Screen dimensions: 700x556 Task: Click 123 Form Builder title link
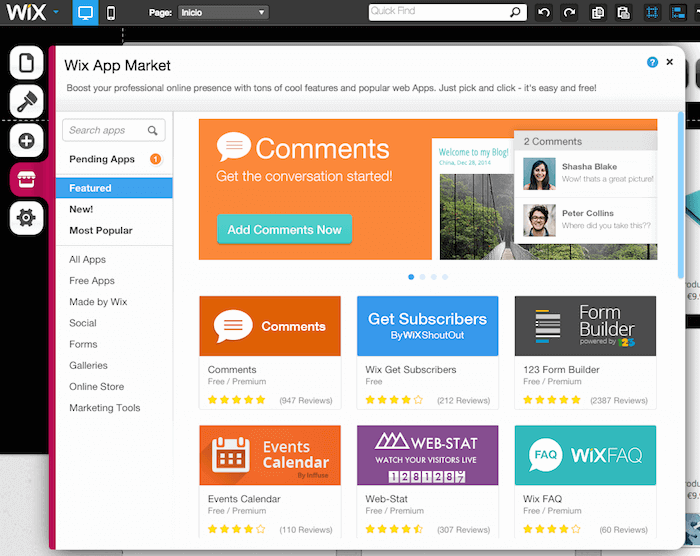click(x=561, y=370)
